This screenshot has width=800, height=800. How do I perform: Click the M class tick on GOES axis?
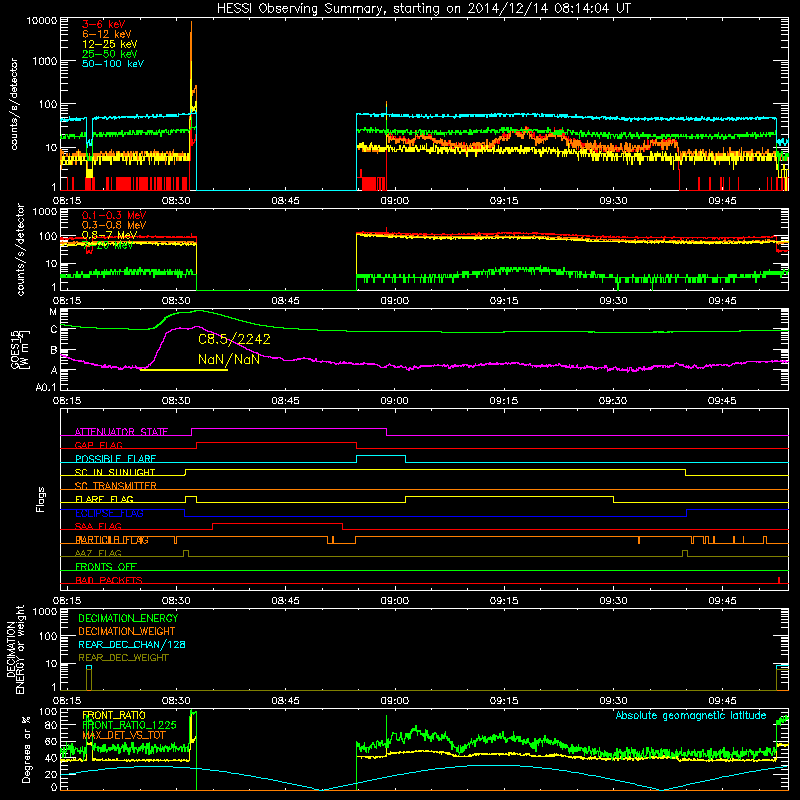point(53,312)
